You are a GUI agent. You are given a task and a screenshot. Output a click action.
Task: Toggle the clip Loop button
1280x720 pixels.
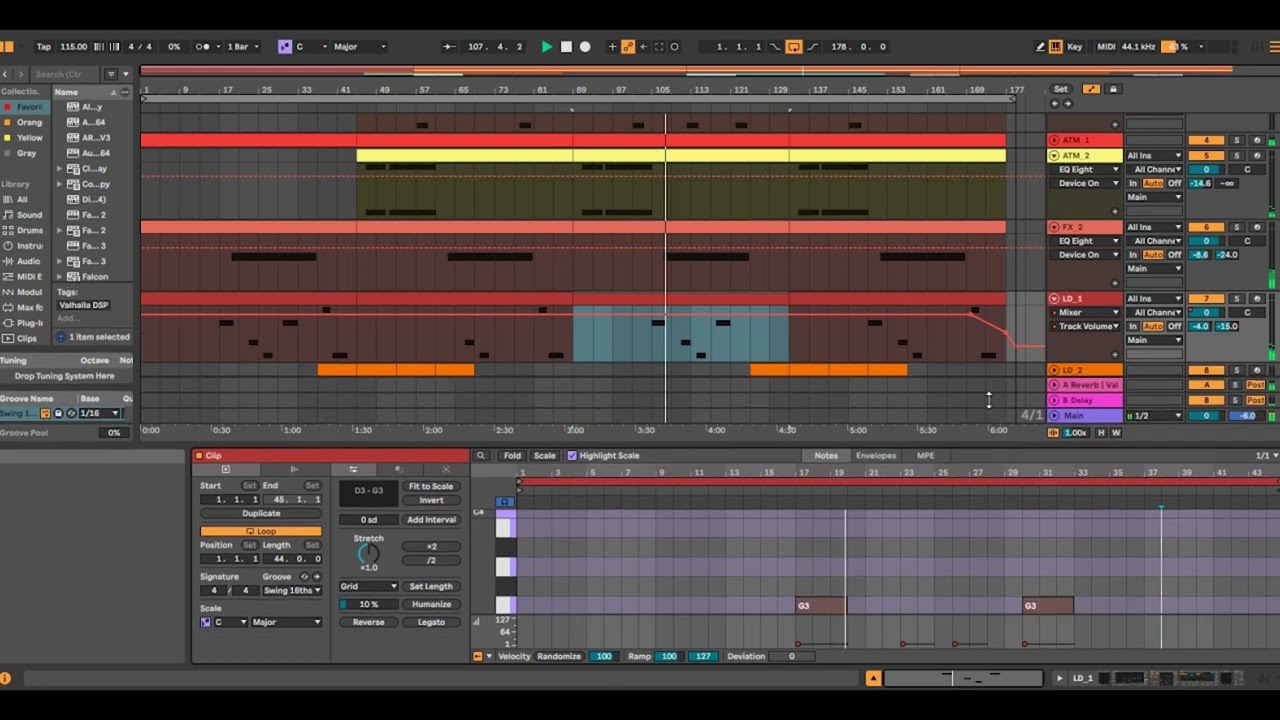260,531
